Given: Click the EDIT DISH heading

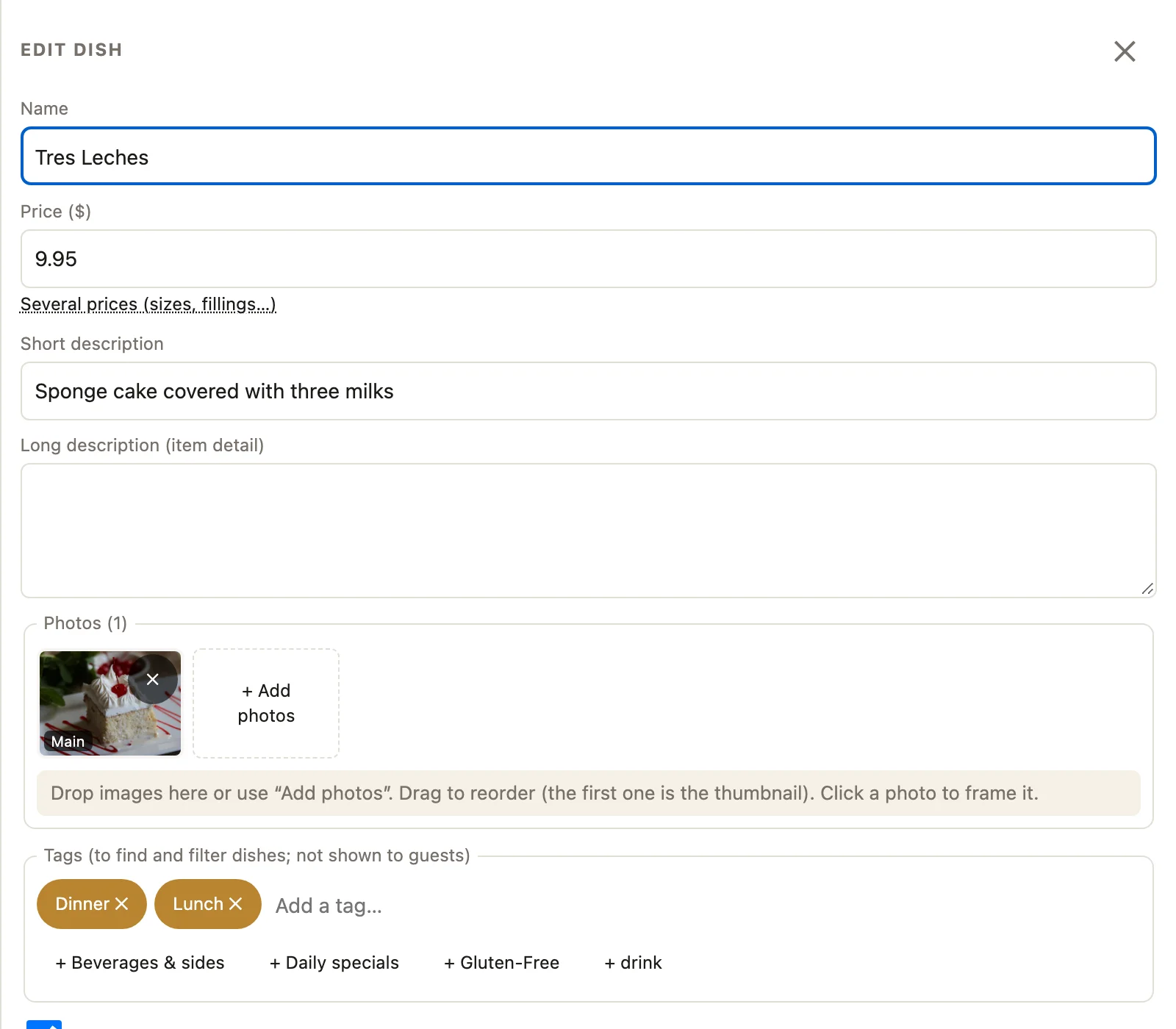Looking at the screenshot, I should pyautogui.click(x=71, y=50).
